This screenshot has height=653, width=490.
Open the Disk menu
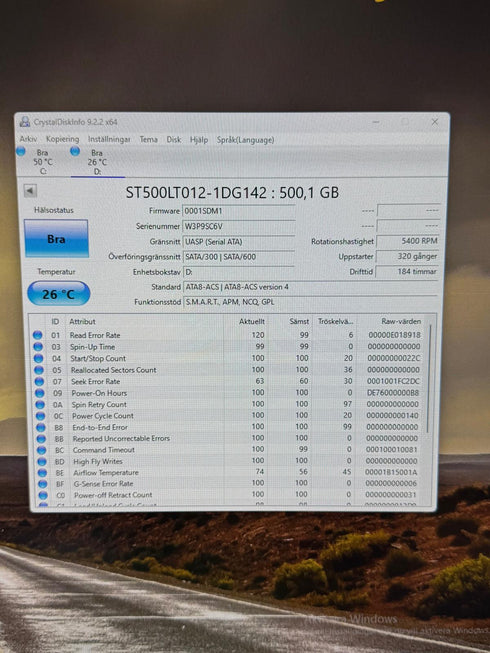click(174, 140)
